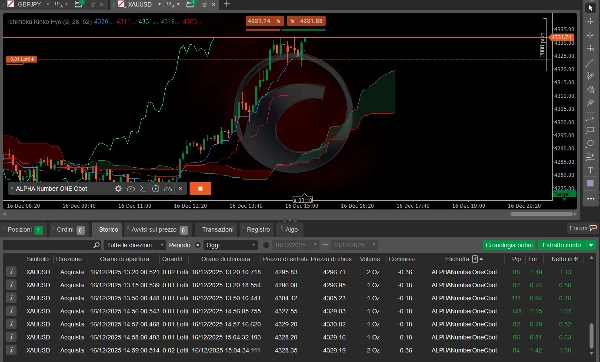Open more drawing tools ellipsis menu
This screenshot has width=600, height=362.
(x=590, y=198)
